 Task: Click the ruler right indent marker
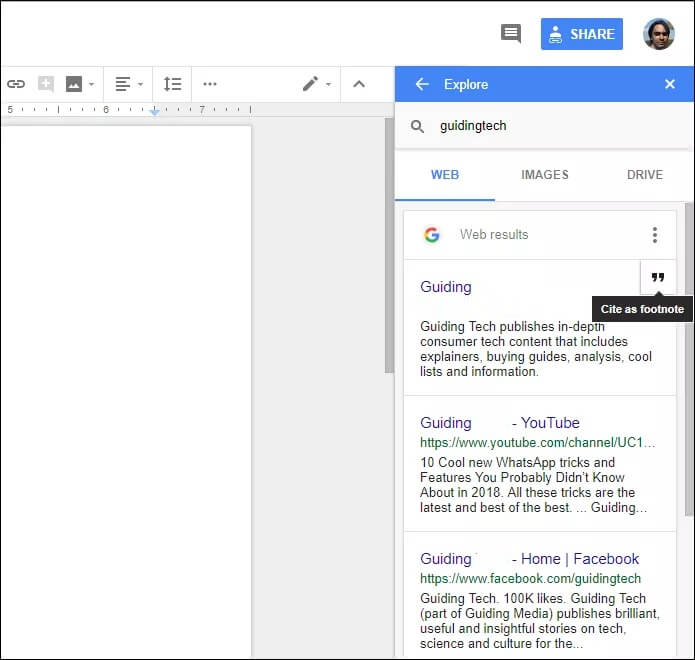154,111
